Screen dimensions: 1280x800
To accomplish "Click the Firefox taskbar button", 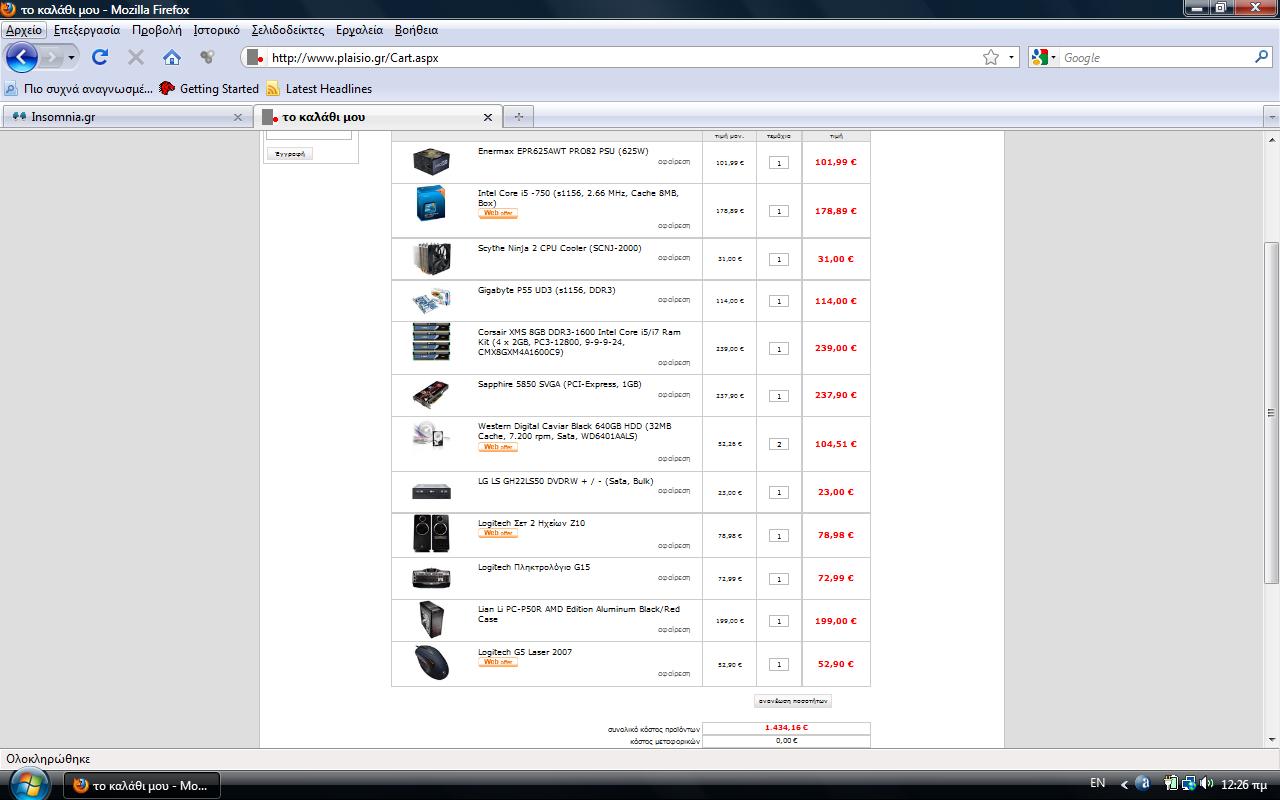I will (141, 785).
